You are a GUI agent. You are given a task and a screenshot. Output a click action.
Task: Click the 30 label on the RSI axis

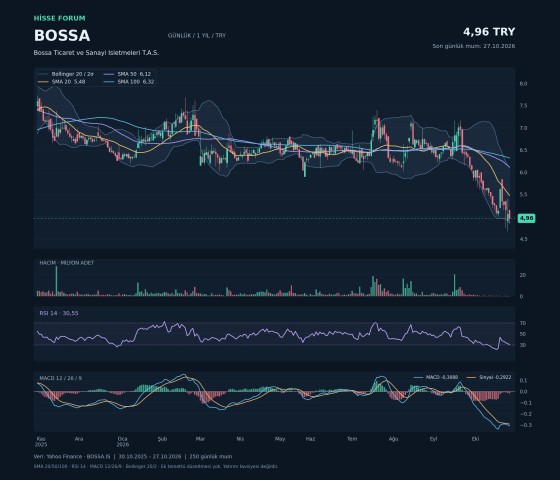click(522, 345)
